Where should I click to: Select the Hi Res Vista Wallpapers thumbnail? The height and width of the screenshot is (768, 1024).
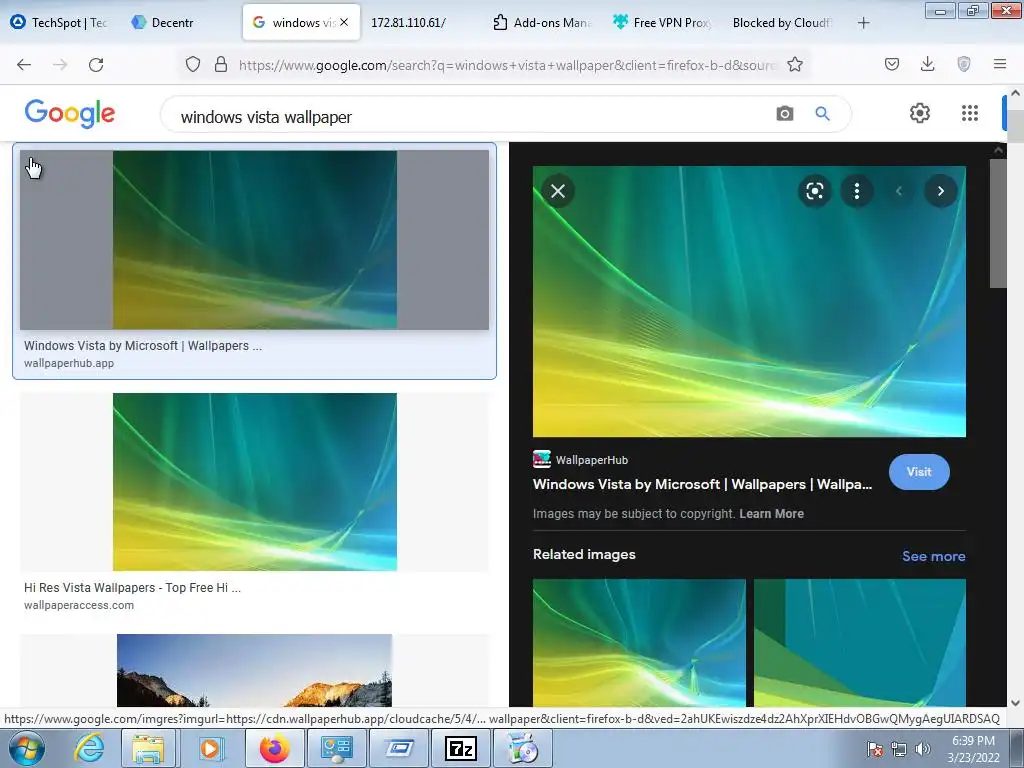255,482
